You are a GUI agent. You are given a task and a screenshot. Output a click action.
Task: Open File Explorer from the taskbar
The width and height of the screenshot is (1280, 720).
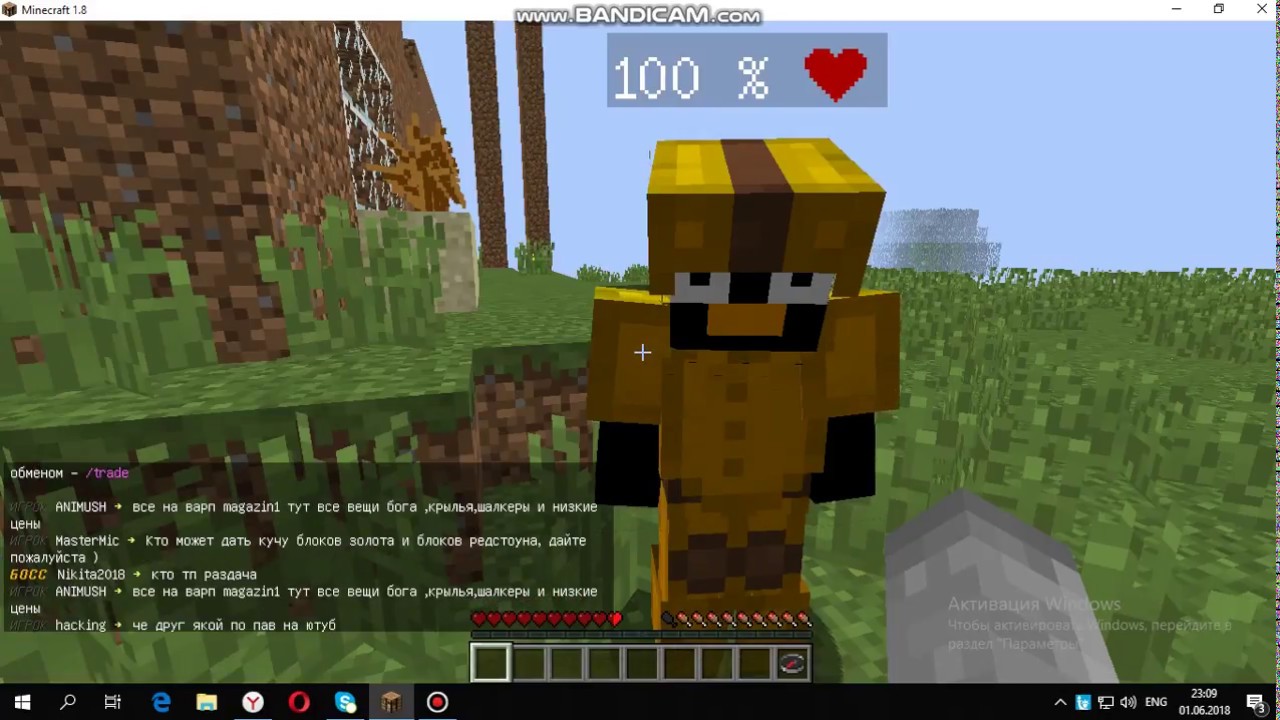207,702
